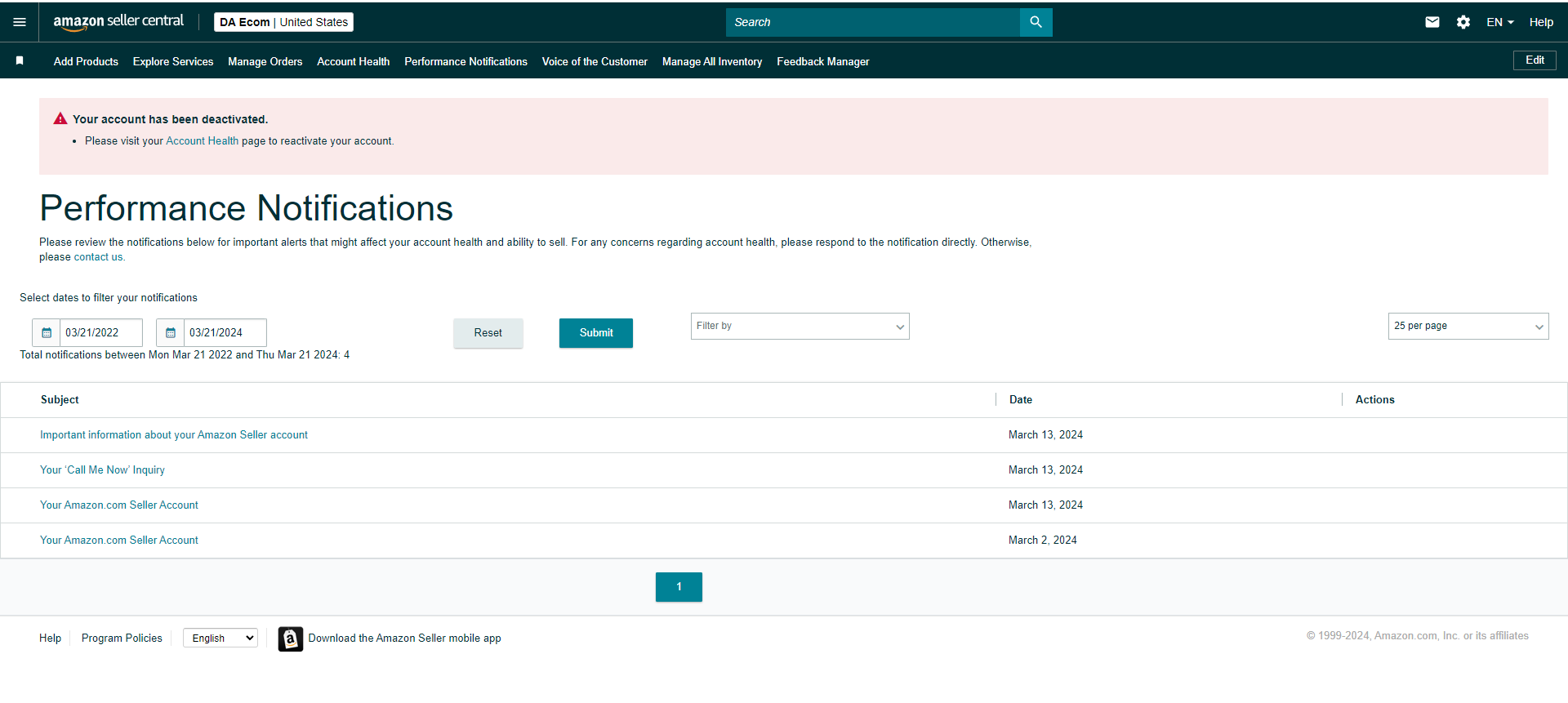Open the settings gear icon

(x=1463, y=22)
